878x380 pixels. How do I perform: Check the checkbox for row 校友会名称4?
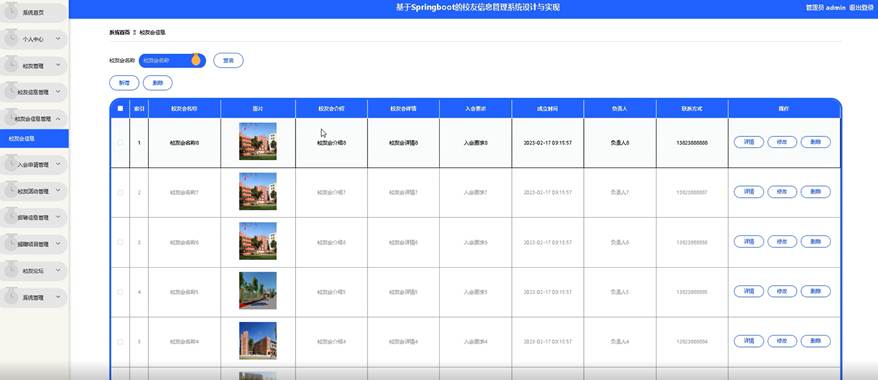[120, 341]
